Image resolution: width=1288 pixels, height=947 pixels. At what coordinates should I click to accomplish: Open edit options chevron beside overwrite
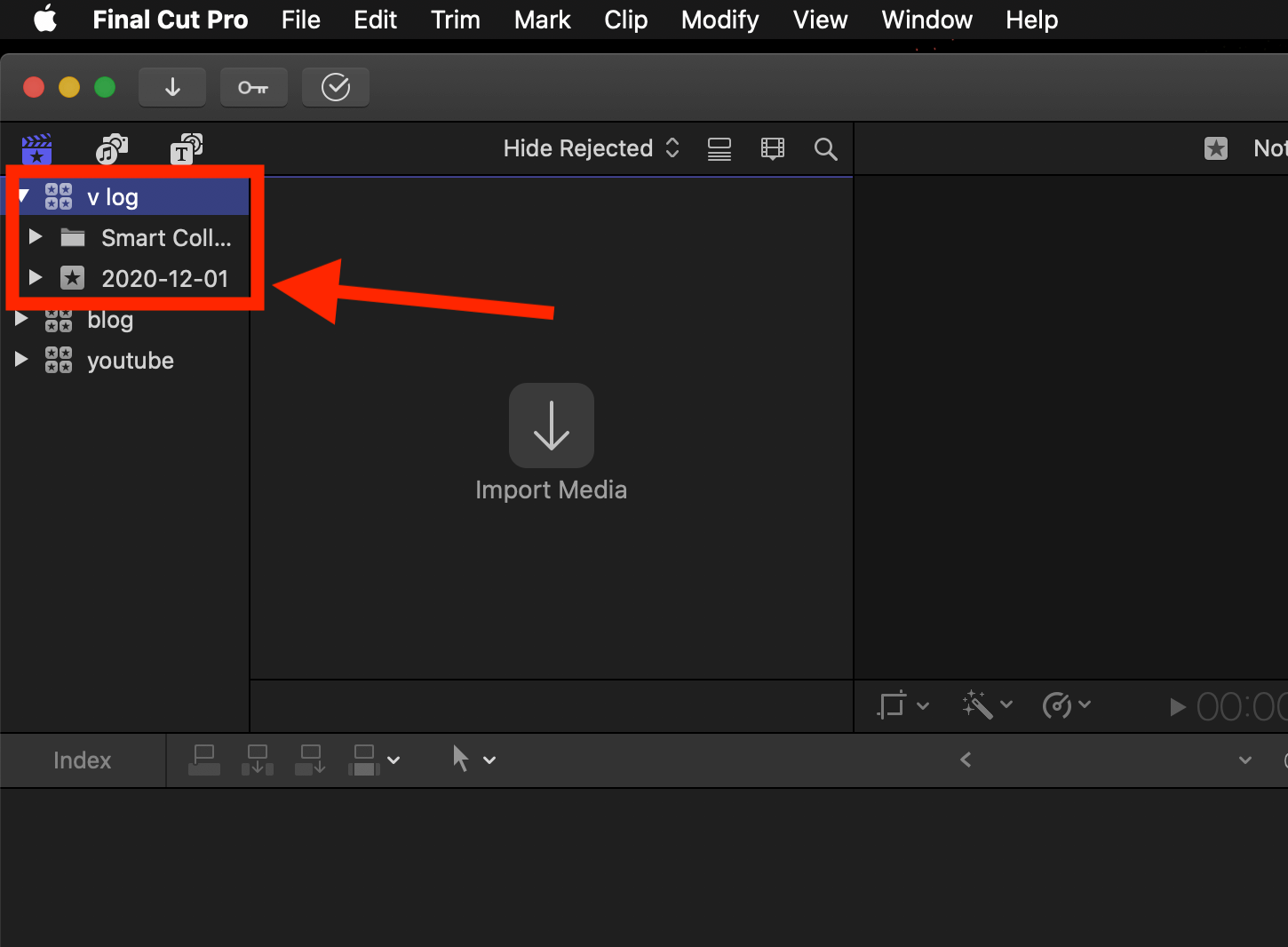tap(394, 760)
